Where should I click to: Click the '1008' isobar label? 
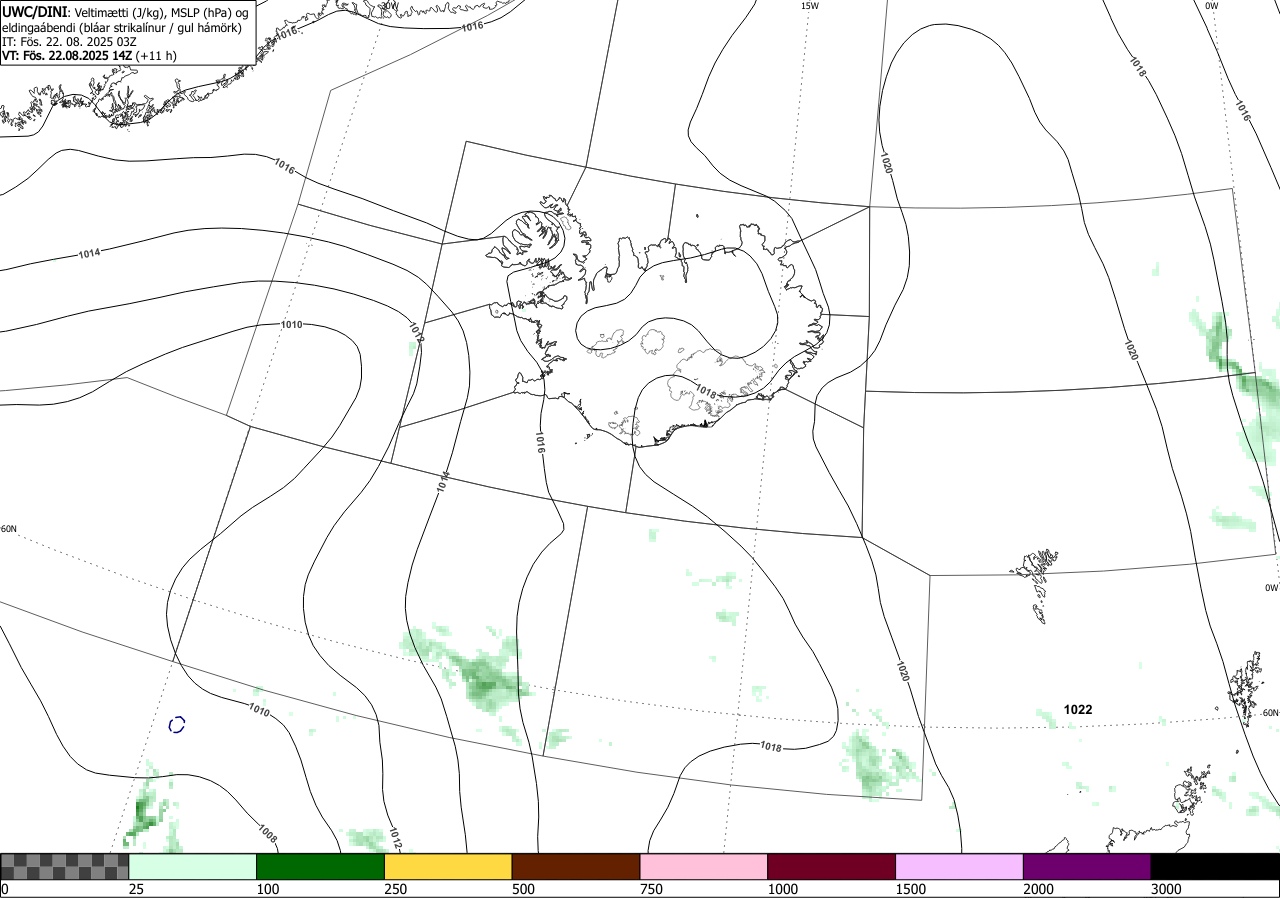267,831
